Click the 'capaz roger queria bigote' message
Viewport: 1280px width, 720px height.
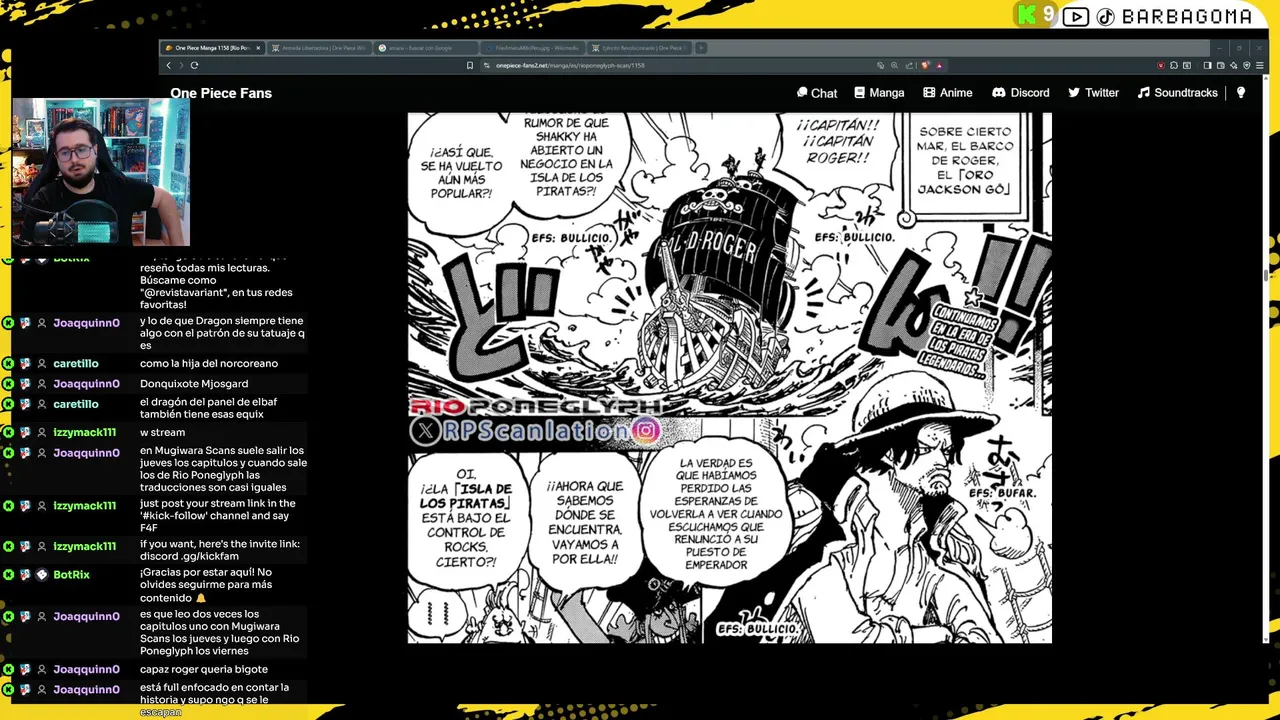point(204,670)
